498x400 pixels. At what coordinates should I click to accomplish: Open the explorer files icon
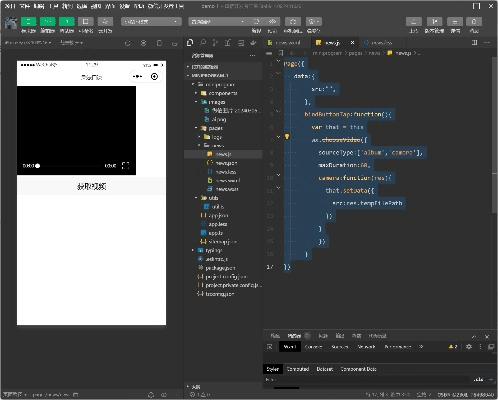click(x=190, y=43)
